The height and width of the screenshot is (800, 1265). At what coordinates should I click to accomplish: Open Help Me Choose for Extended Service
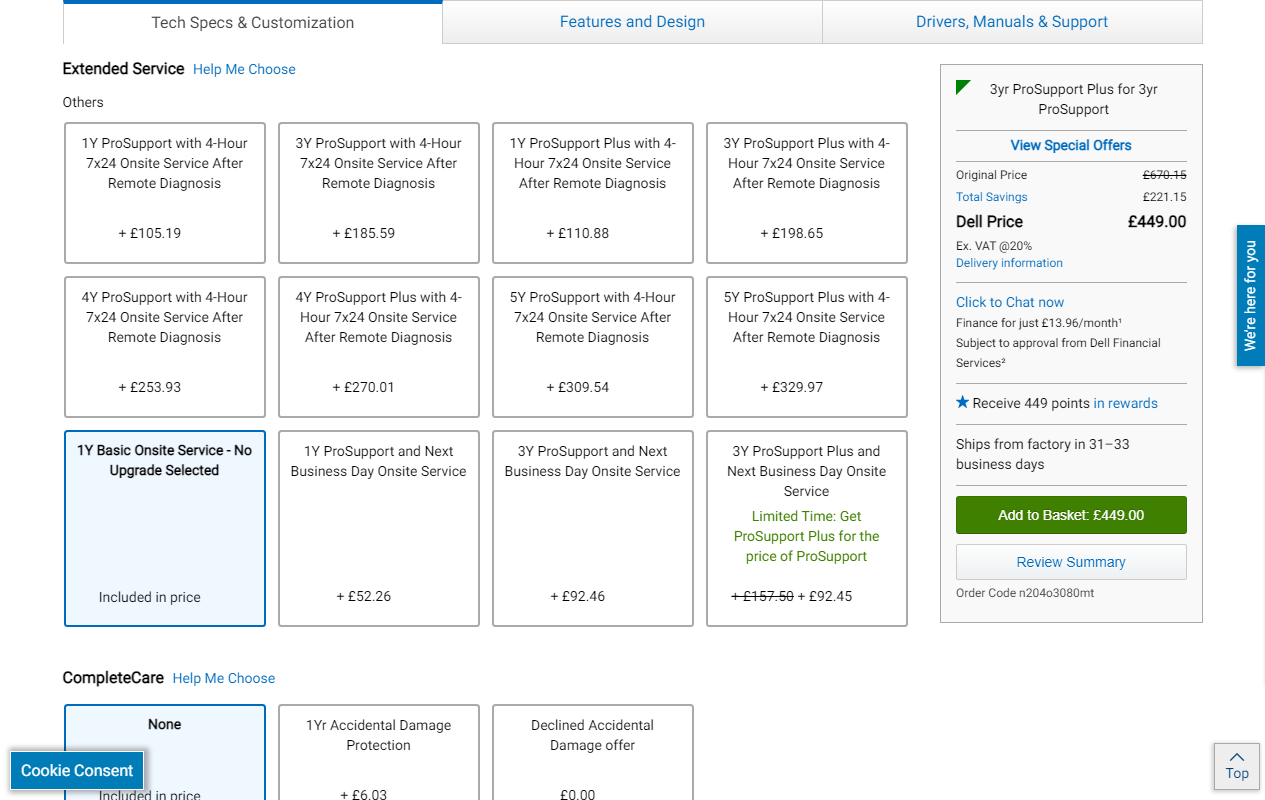point(244,69)
